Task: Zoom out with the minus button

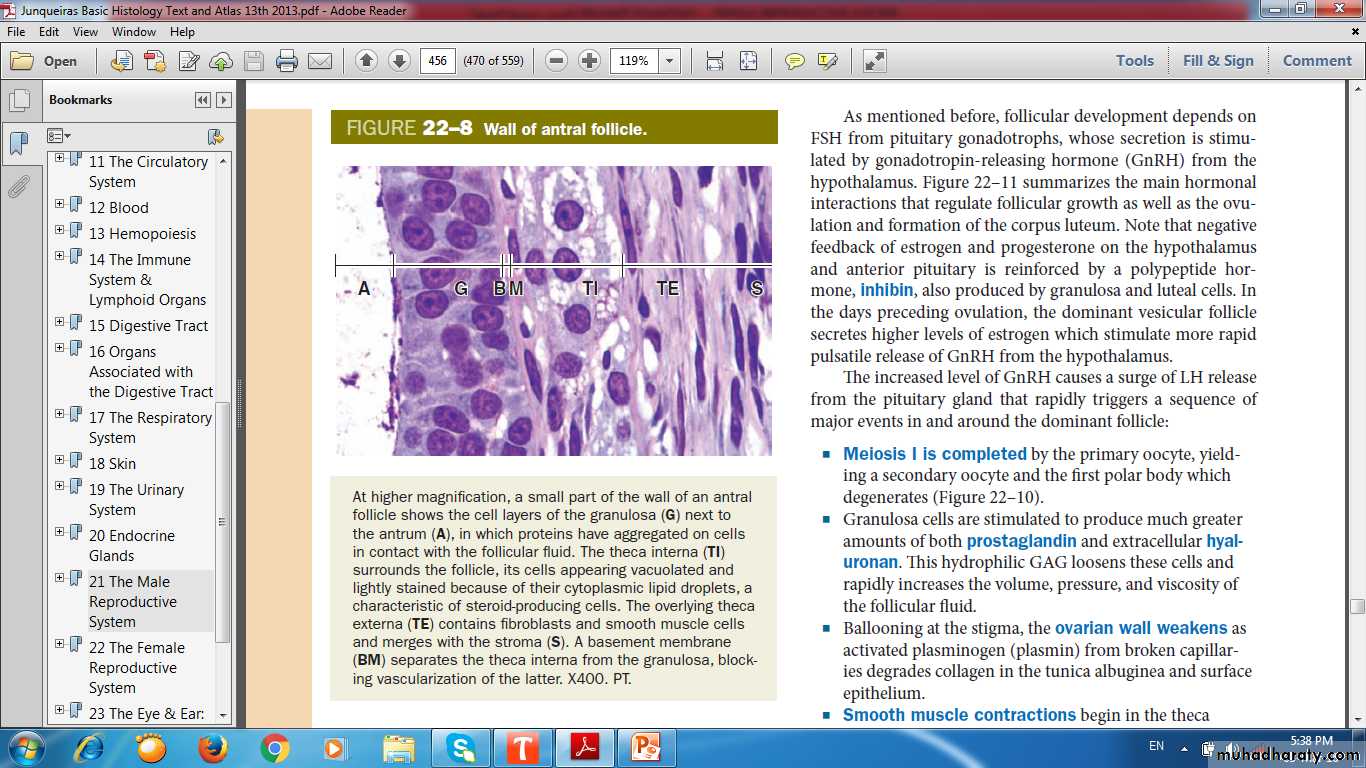Action: pos(557,61)
